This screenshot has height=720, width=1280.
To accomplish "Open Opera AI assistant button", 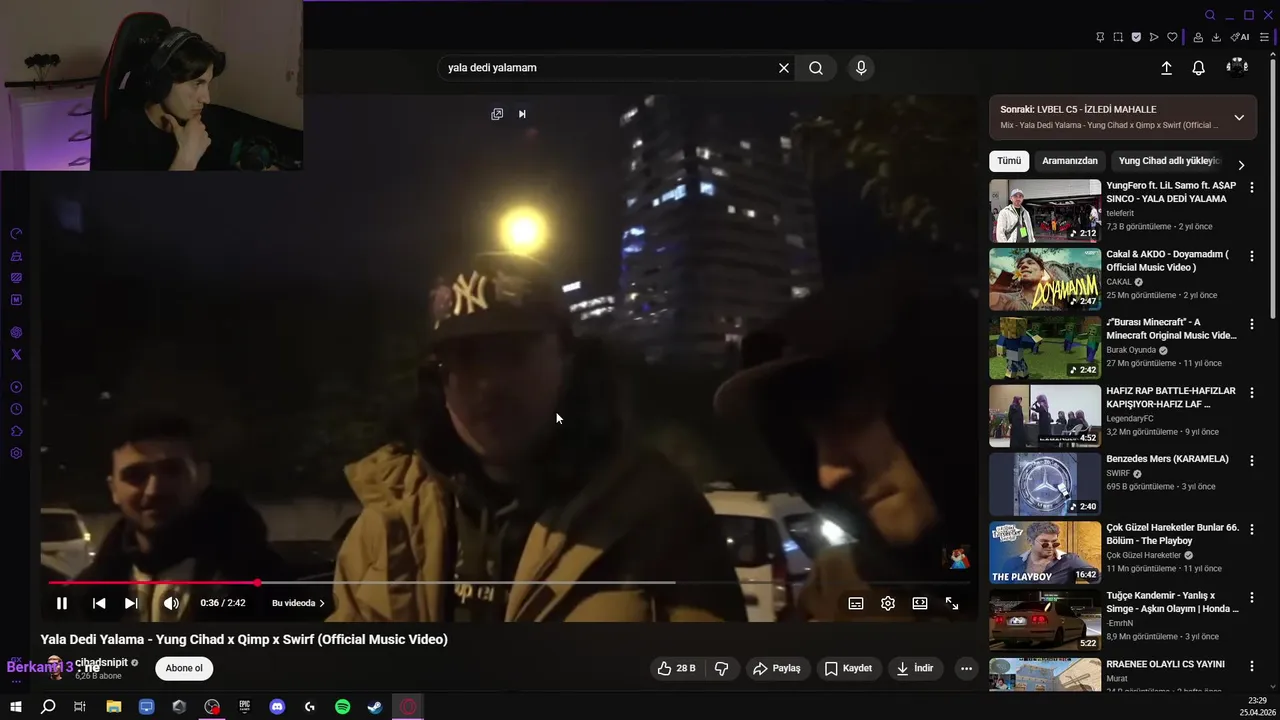I will [1240, 37].
